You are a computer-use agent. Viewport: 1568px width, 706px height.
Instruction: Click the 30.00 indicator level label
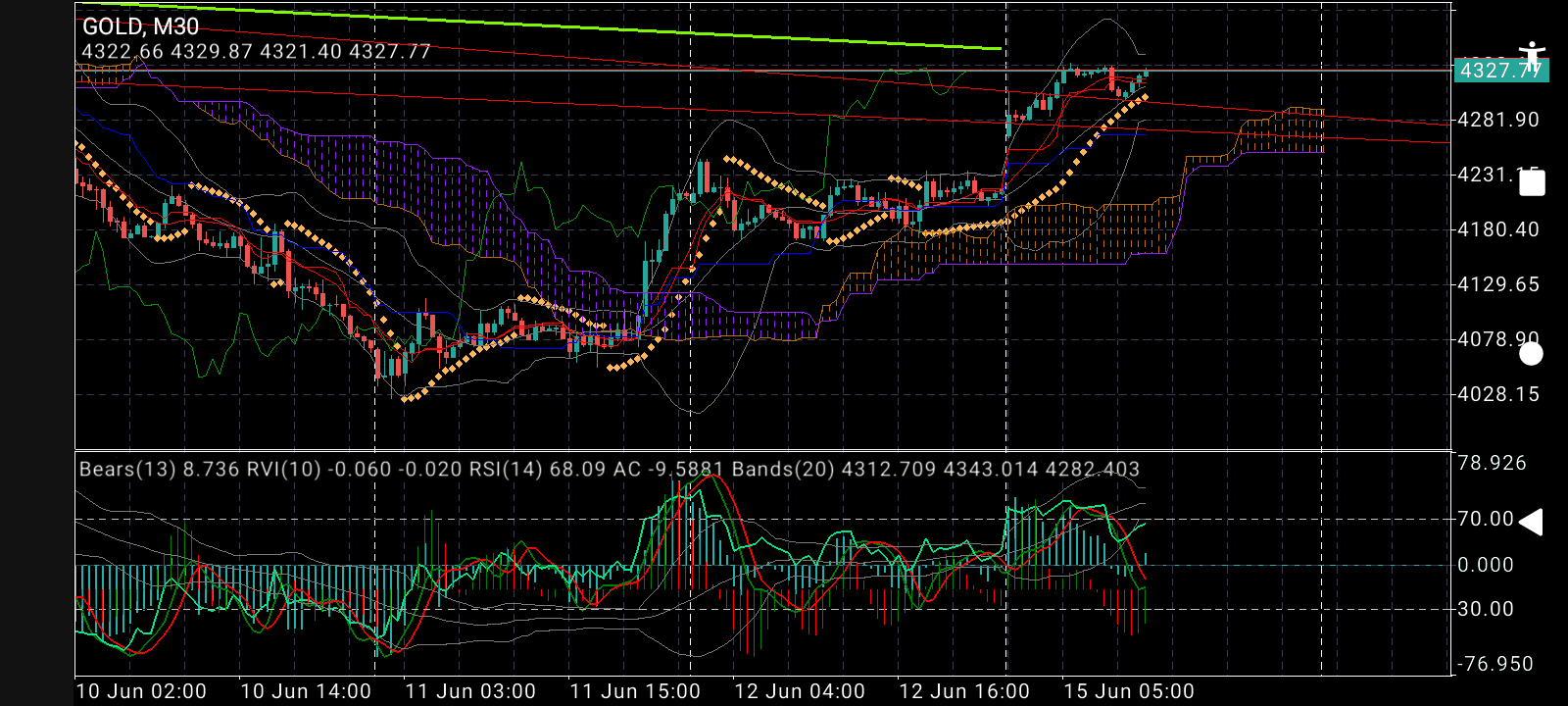(1486, 609)
